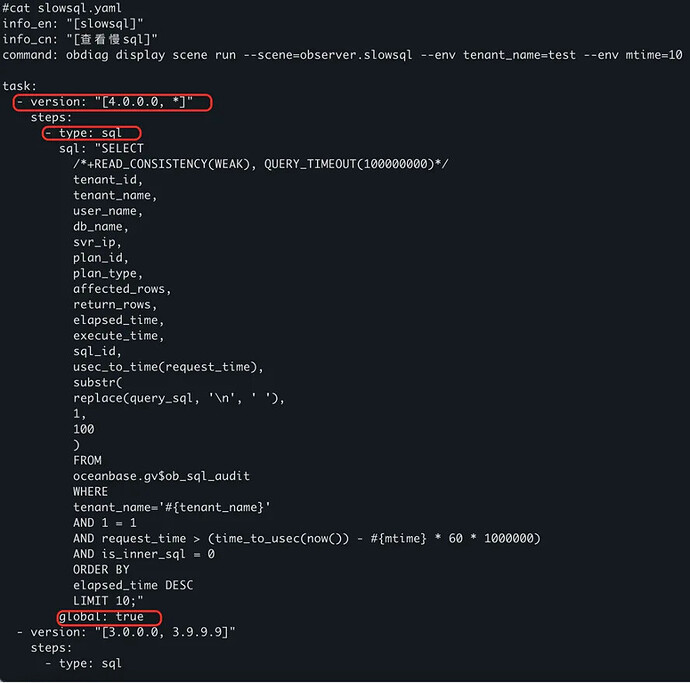Viewport: 690px width, 683px height.
Task: Click the circled 'type: sql' entry
Action: 92,133
